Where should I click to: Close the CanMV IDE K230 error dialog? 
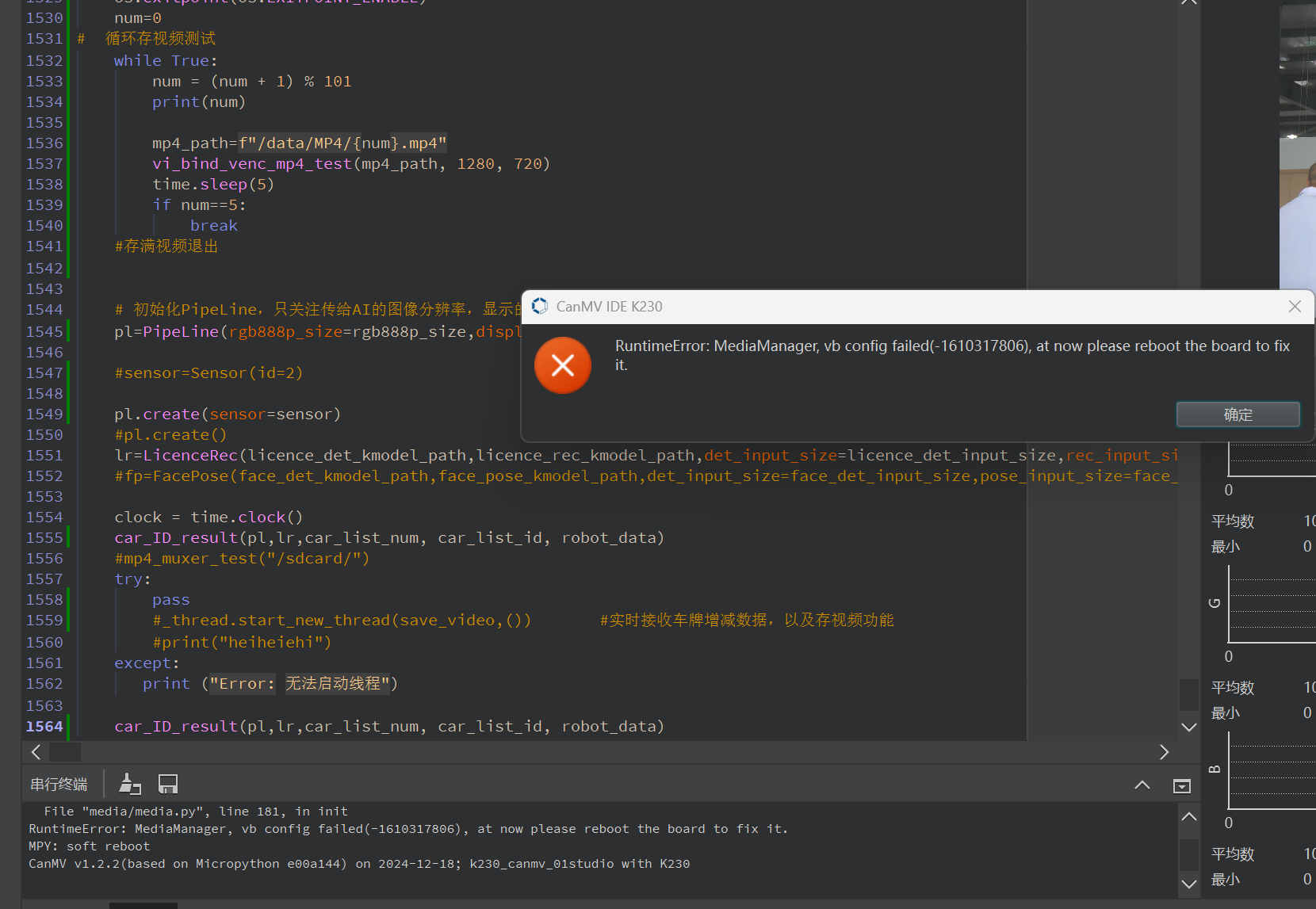1295,307
